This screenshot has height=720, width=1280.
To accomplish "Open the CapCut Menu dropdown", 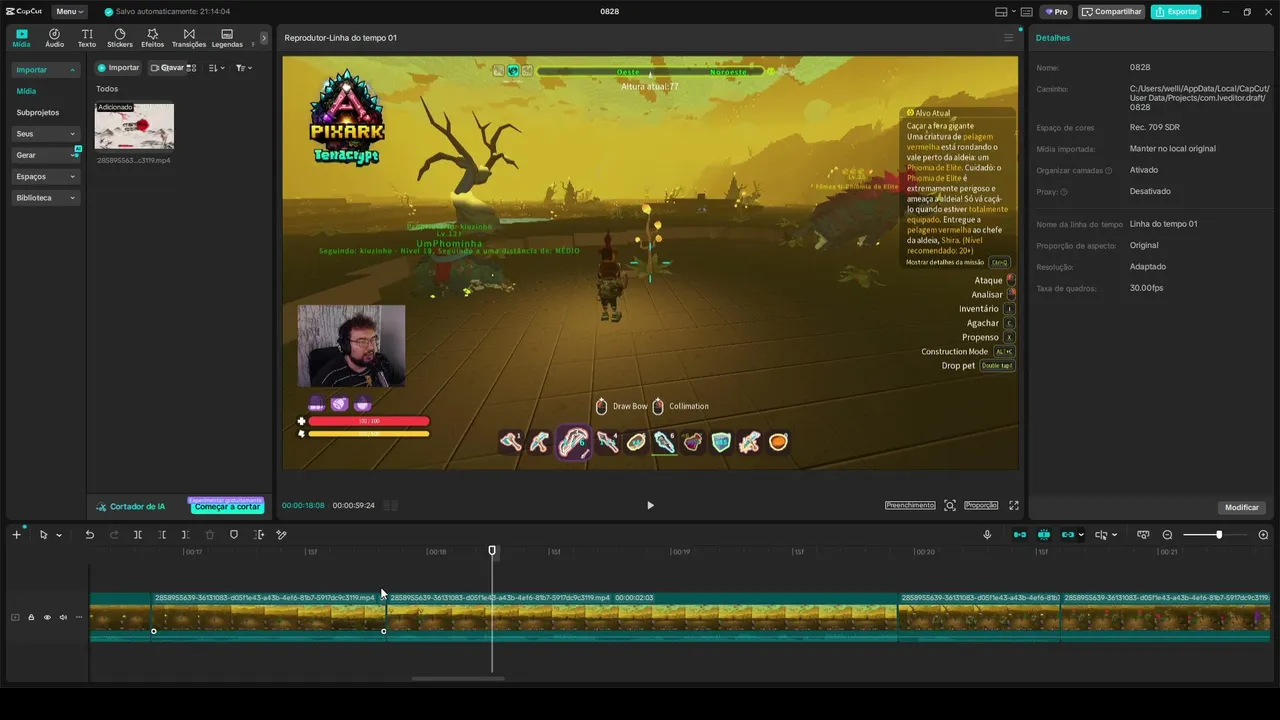I will [69, 12].
